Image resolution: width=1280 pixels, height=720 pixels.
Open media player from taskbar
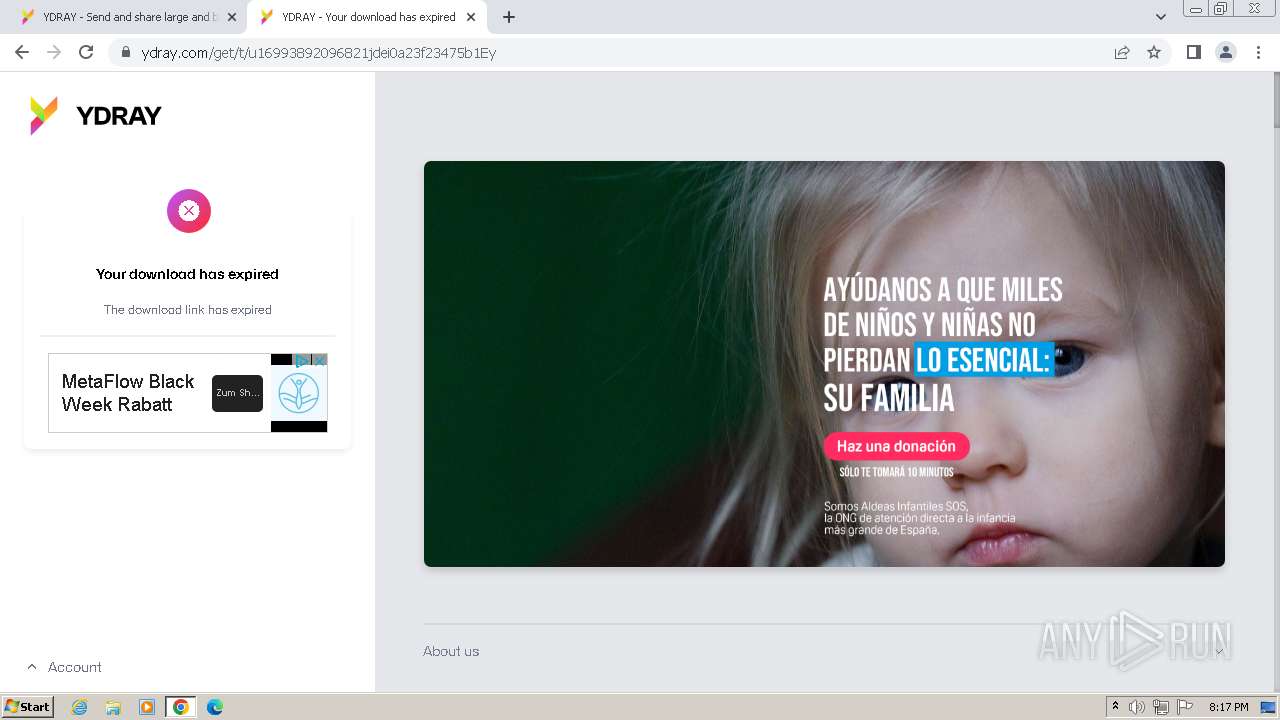coord(147,707)
